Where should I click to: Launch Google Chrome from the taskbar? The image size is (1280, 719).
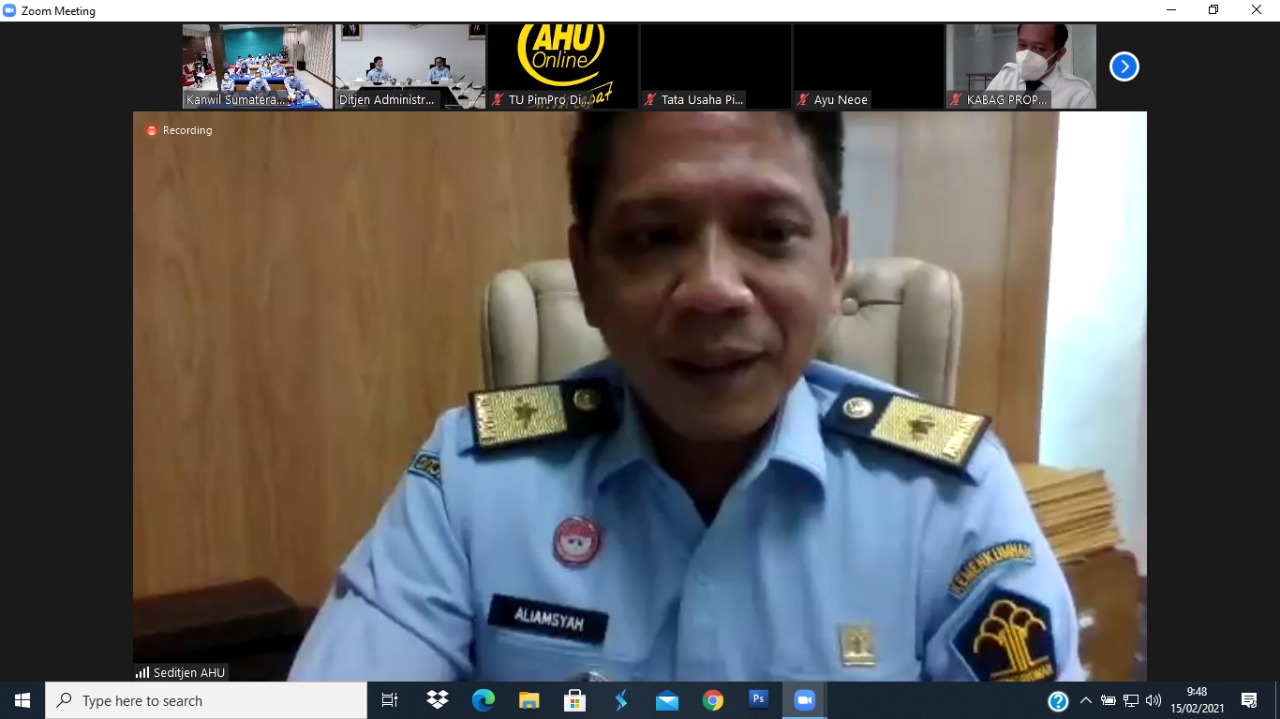tap(713, 701)
